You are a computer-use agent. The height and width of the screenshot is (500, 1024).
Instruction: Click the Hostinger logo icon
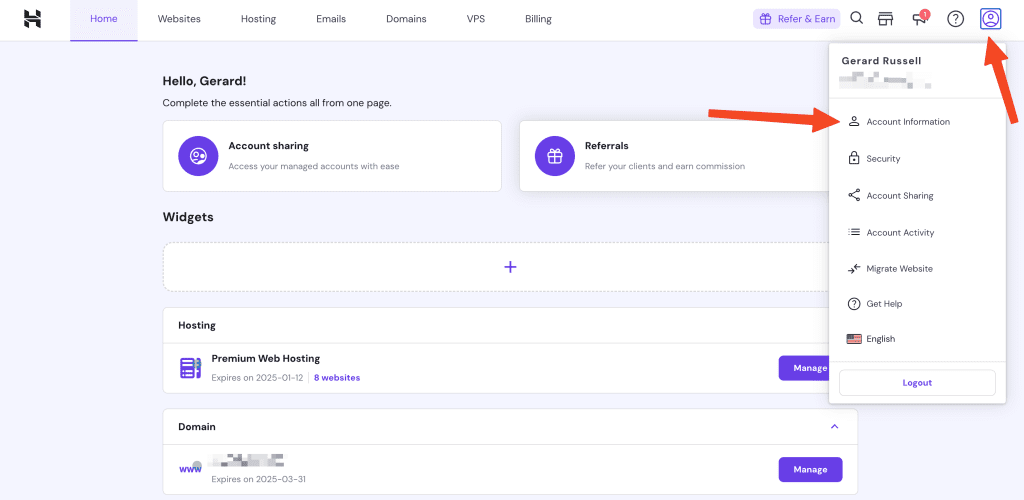33,19
